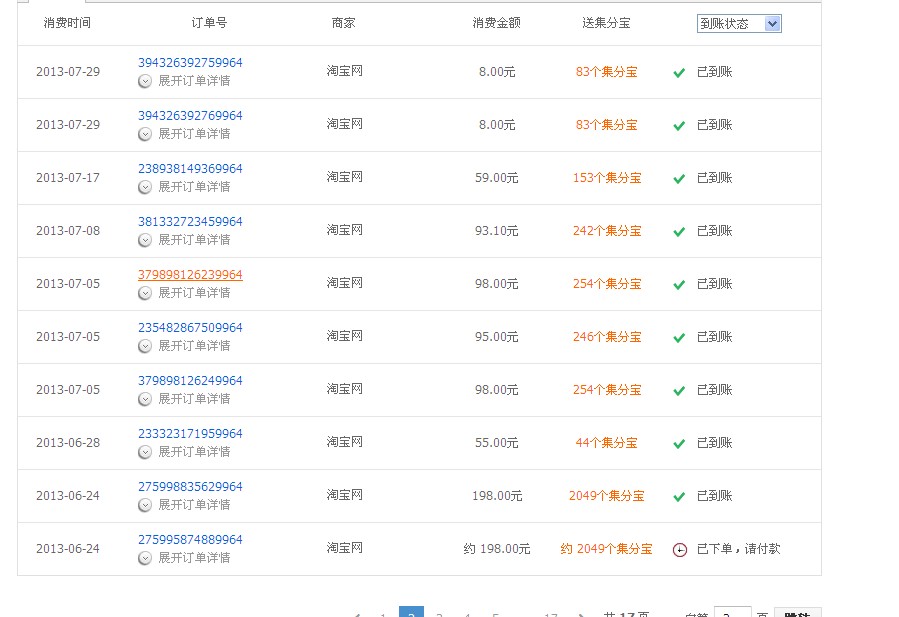
Task: Click the expand arrow icon under order 275998835629964
Action: click(145, 505)
